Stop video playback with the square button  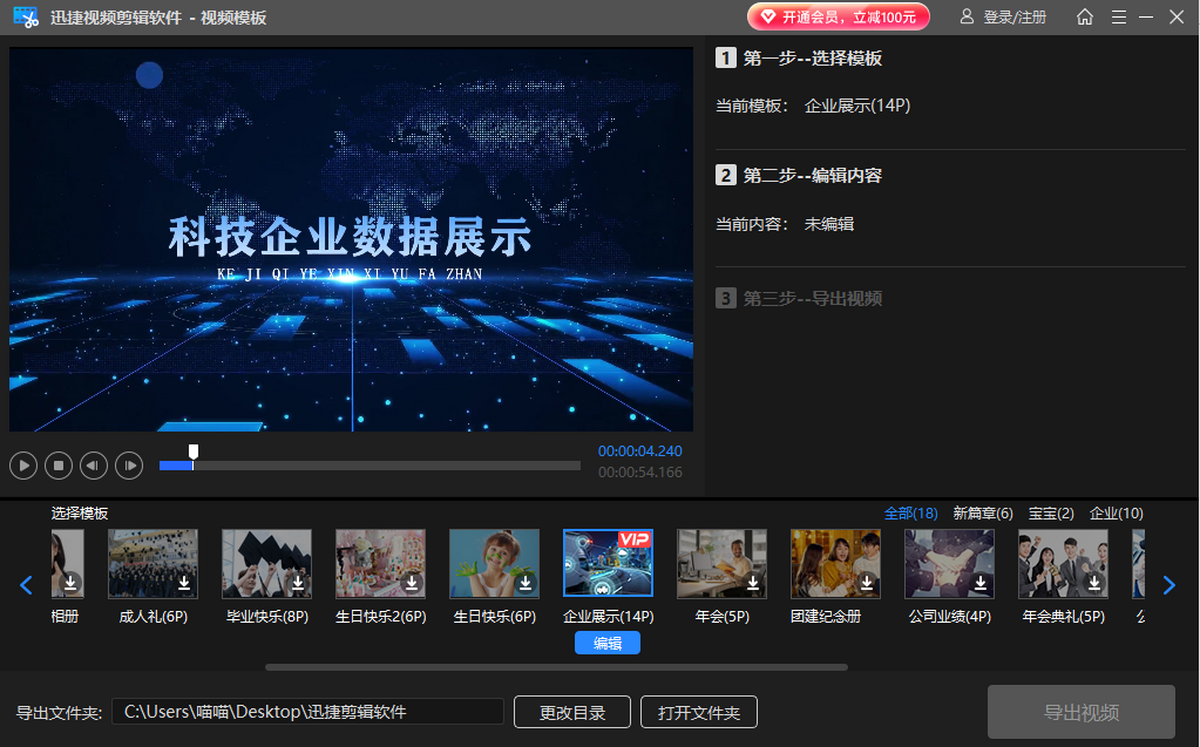tap(59, 465)
